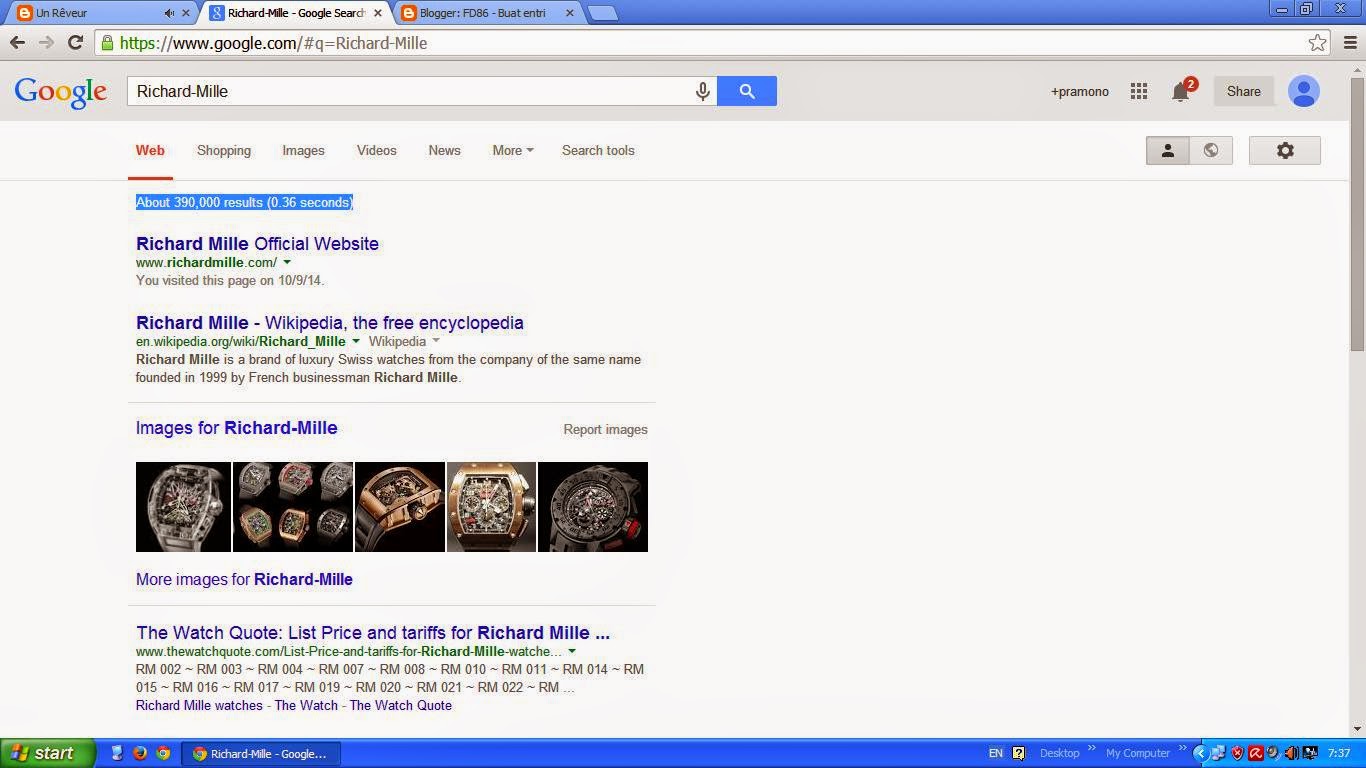Image resolution: width=1366 pixels, height=768 pixels.
Task: Open the Chrome menu (hamburger icon)
Action: pyautogui.click(x=1350, y=42)
